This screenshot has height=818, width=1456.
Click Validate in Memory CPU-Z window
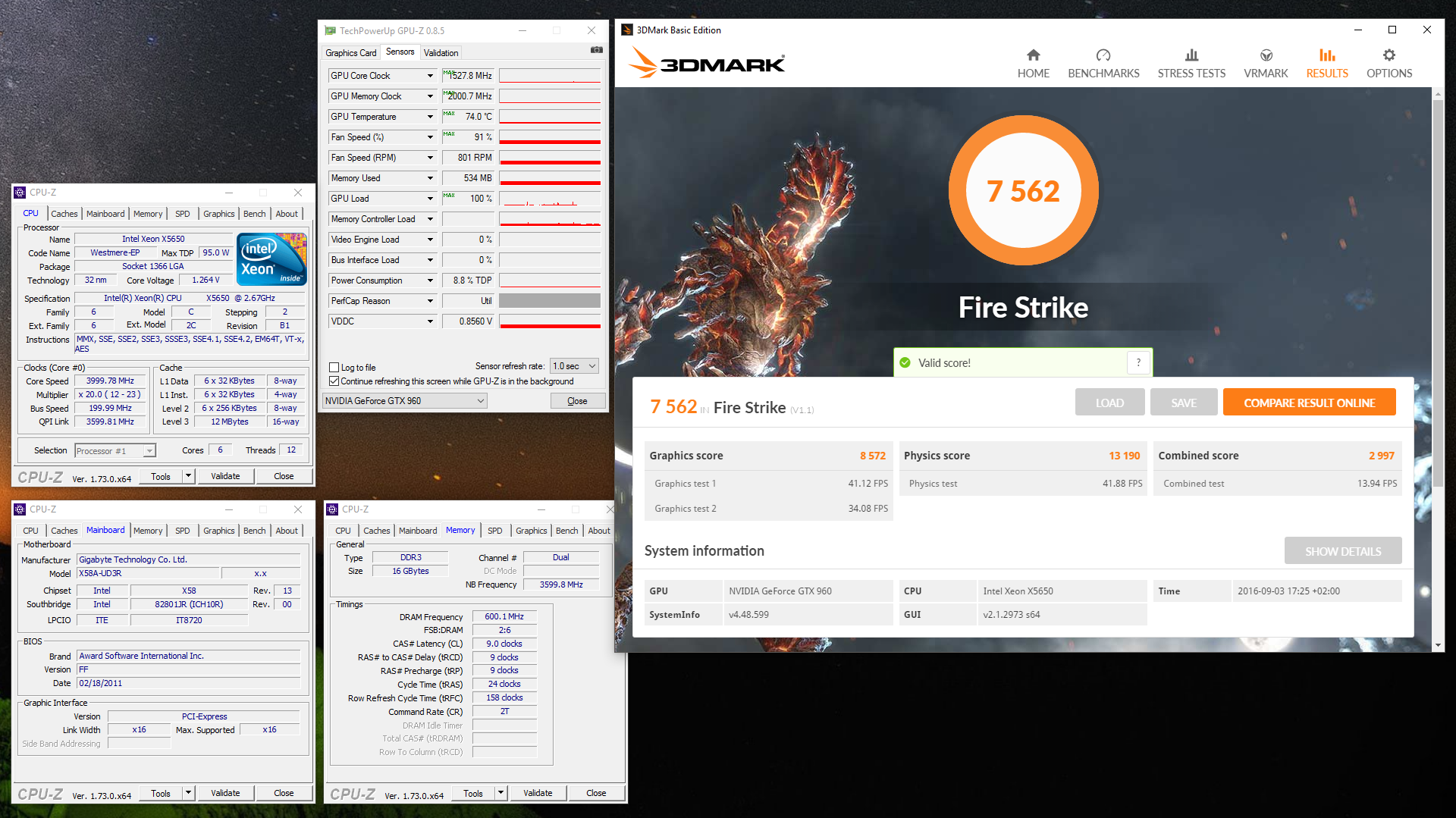[538, 793]
